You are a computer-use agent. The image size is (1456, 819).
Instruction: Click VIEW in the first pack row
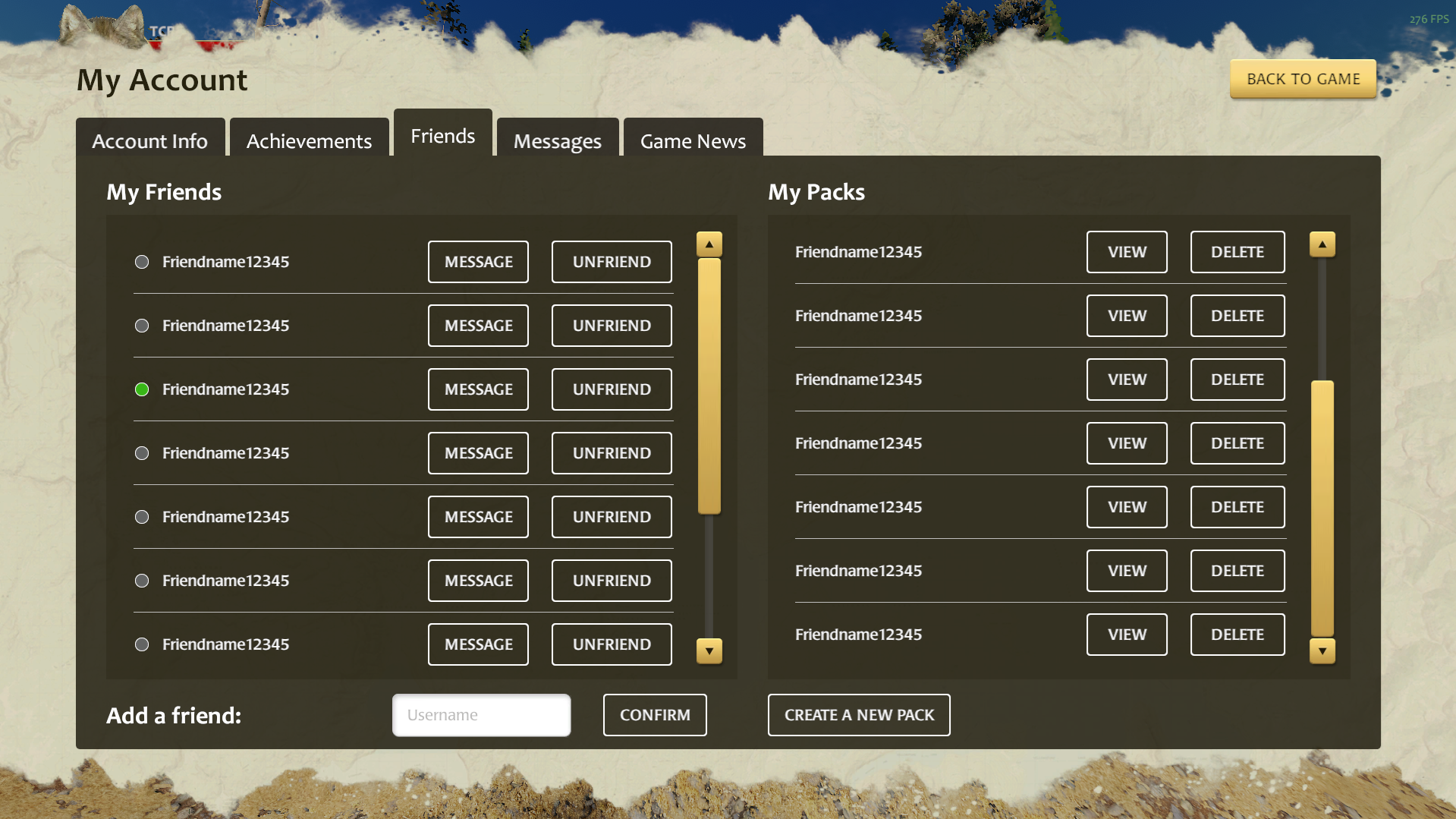pyautogui.click(x=1127, y=252)
